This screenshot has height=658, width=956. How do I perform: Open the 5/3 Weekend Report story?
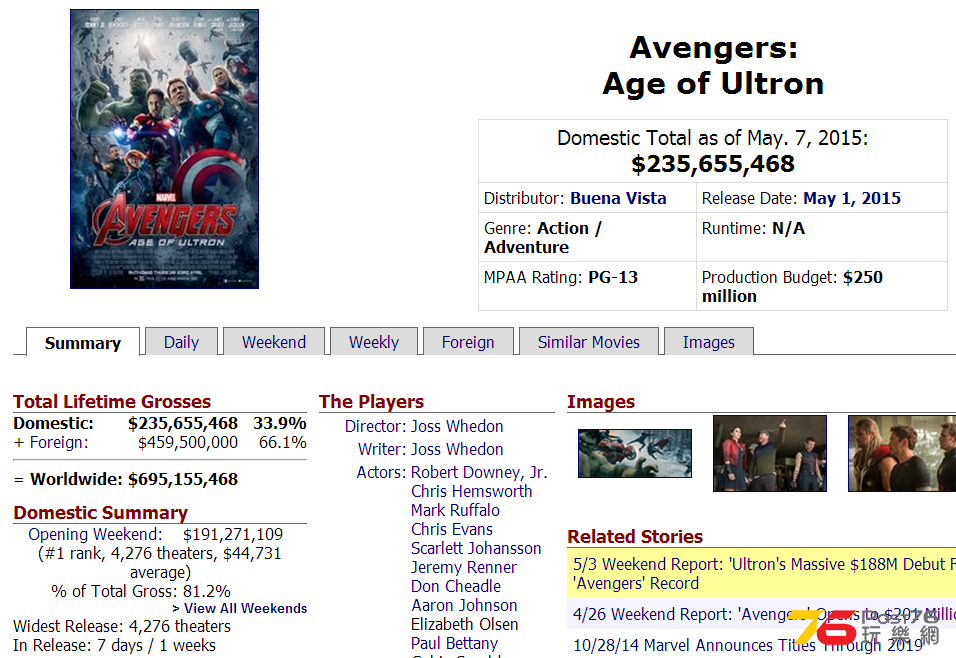[x=764, y=574]
